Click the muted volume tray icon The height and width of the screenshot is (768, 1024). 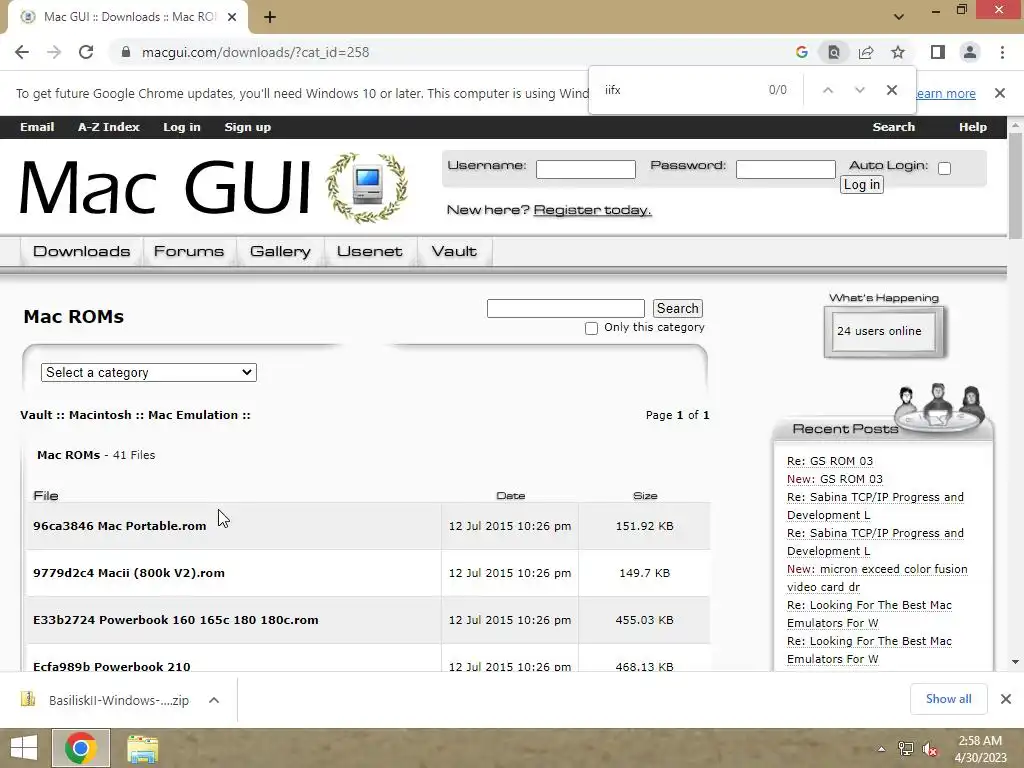(x=930, y=749)
